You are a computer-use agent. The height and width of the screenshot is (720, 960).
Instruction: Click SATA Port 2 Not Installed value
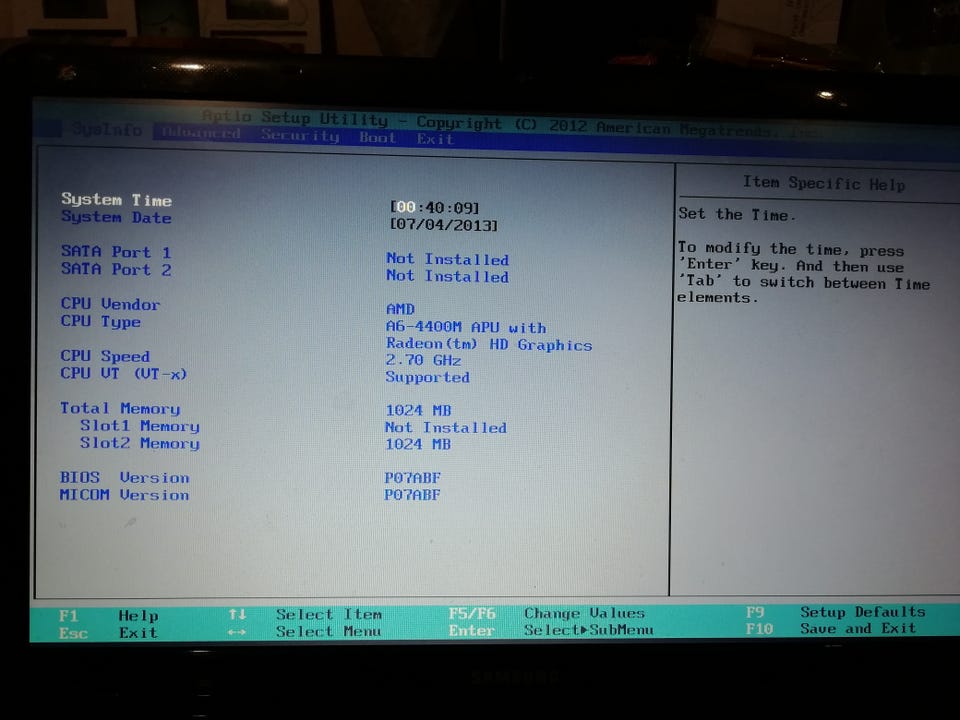point(448,276)
